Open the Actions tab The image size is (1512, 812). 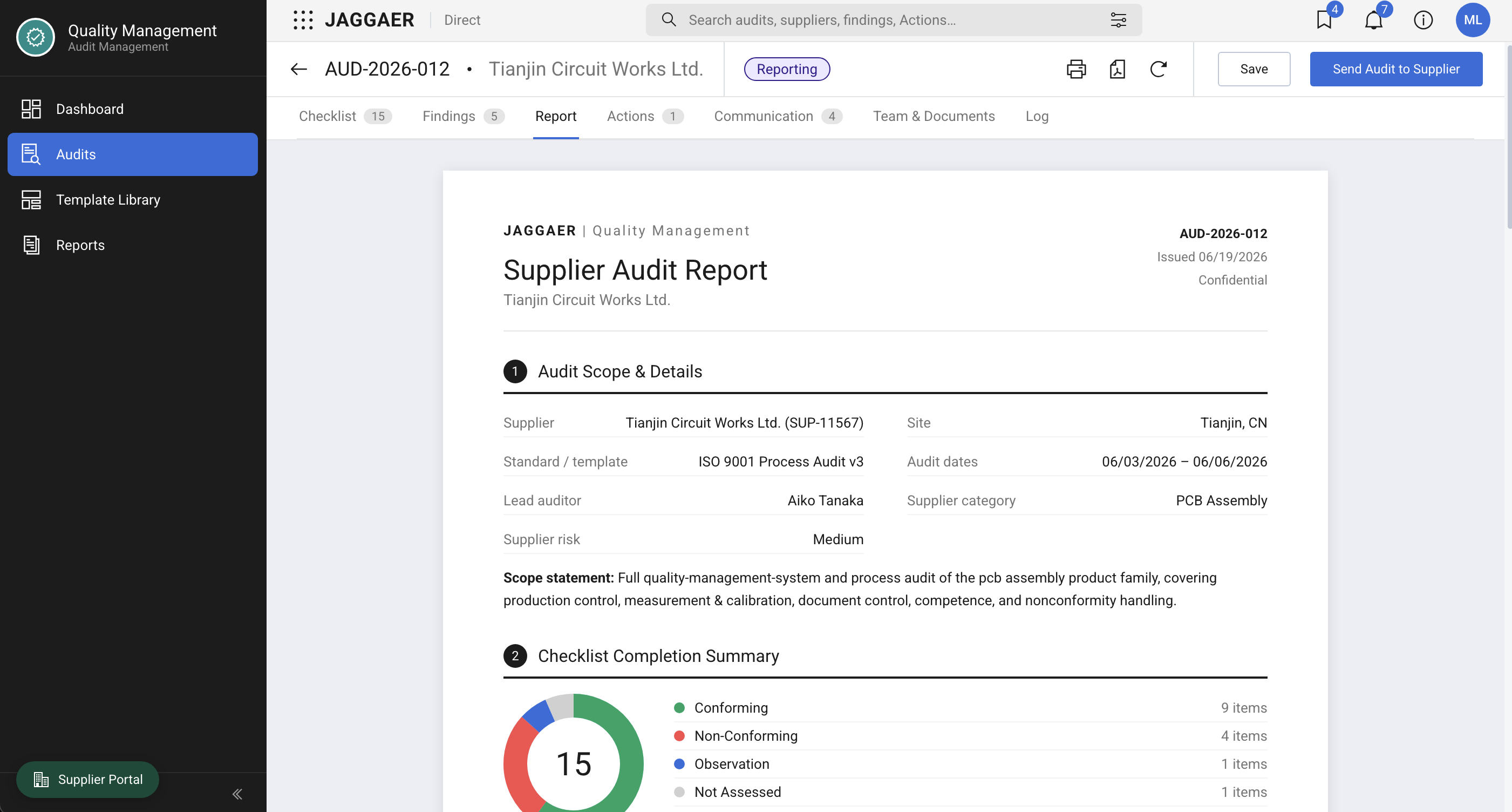pyautogui.click(x=645, y=116)
